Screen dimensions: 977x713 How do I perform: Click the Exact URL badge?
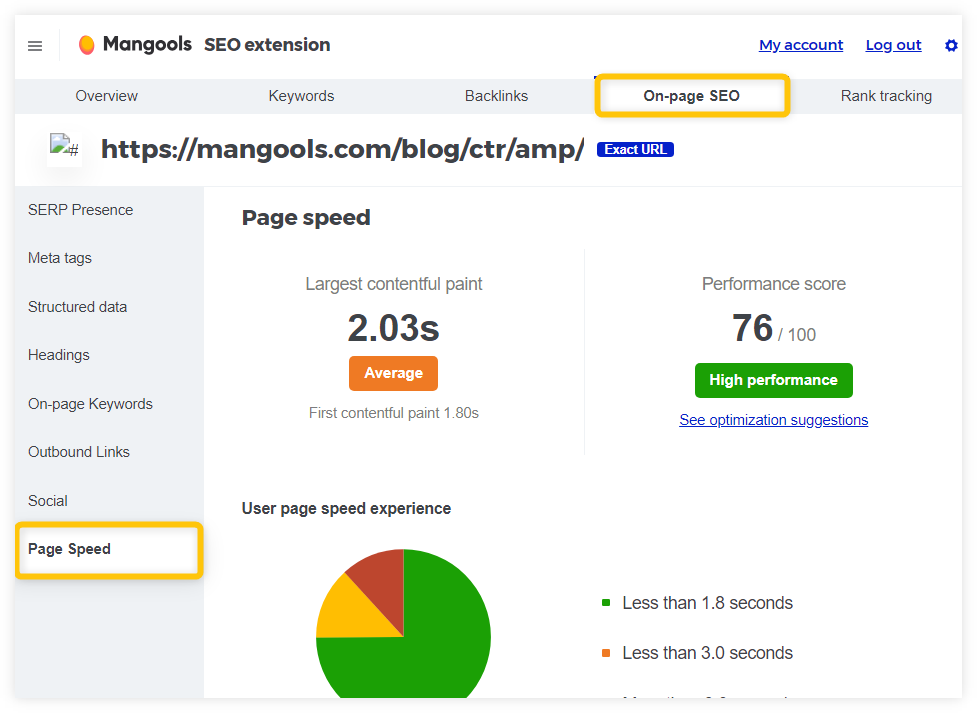pyautogui.click(x=635, y=150)
